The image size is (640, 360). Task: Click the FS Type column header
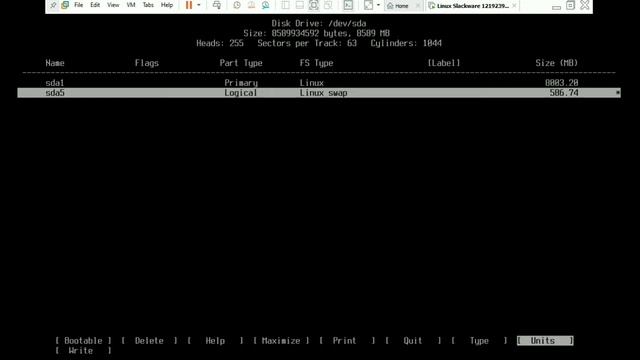click(x=316, y=63)
